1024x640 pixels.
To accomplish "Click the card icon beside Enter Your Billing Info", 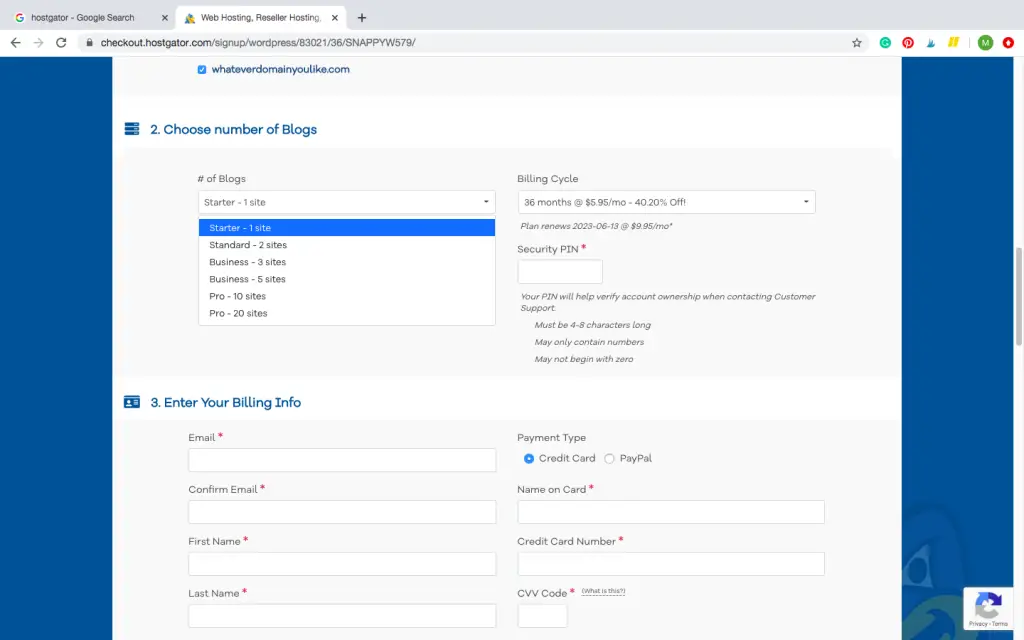I will 132,402.
